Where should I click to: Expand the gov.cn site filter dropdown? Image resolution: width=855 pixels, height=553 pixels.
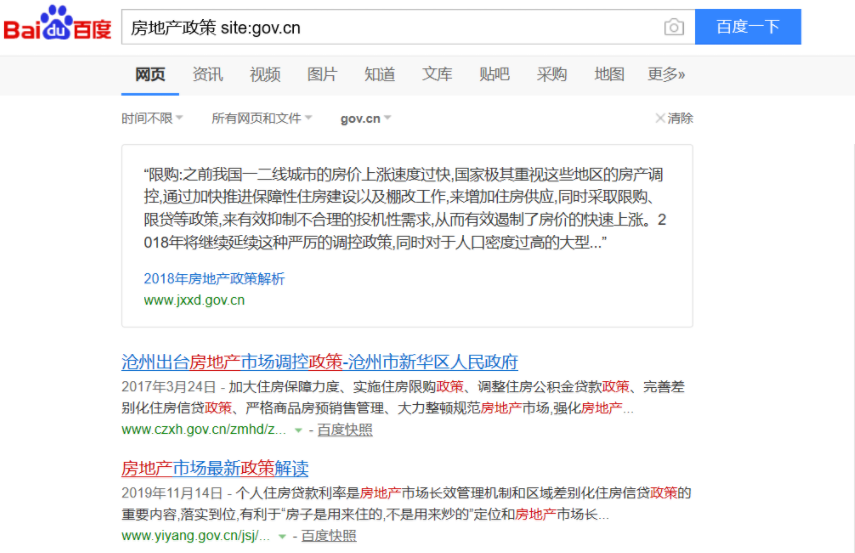[366, 118]
